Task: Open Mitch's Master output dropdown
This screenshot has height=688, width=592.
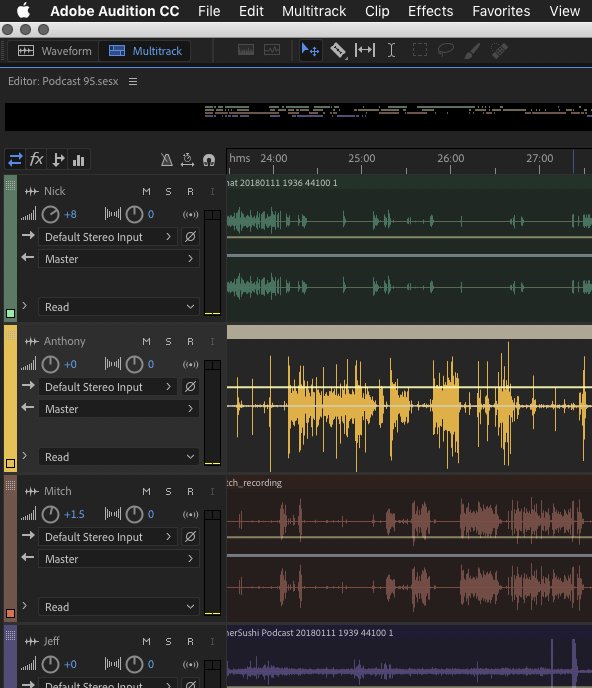Action: click(x=119, y=559)
